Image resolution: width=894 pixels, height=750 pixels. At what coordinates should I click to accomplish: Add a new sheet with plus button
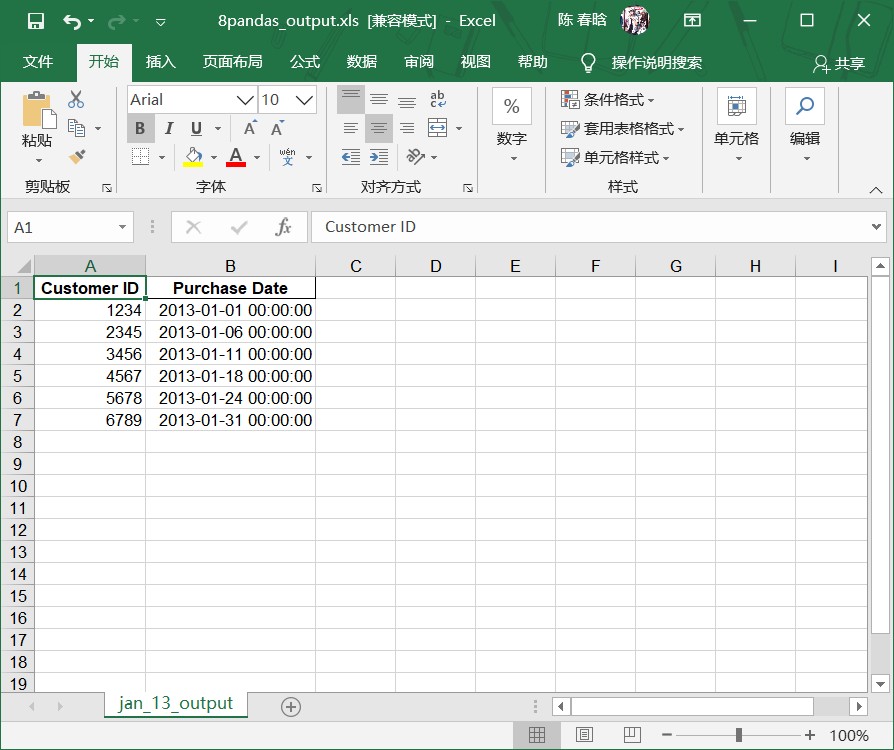coord(291,707)
